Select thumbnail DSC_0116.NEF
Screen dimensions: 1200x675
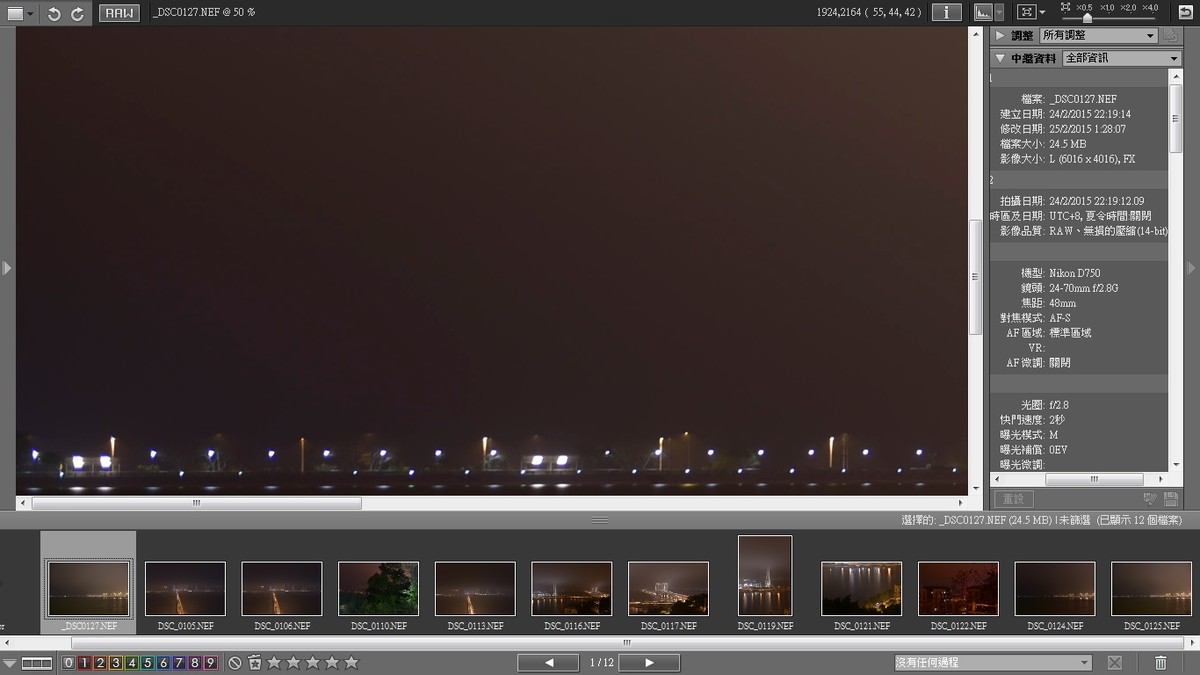(572, 588)
